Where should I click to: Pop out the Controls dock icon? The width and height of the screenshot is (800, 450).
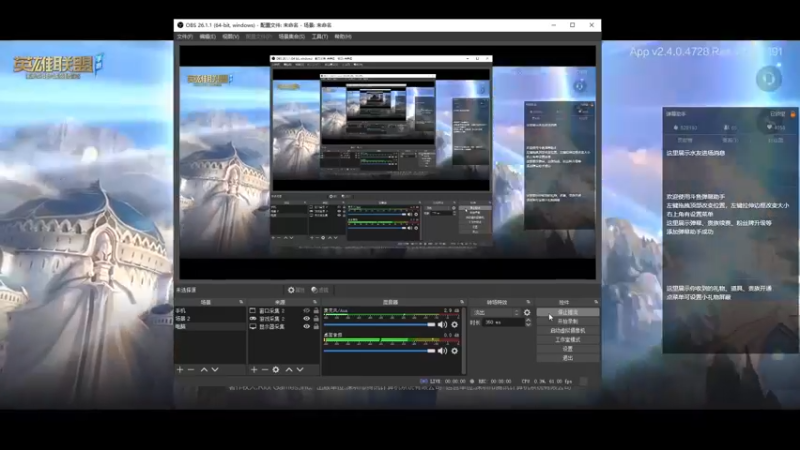[x=596, y=302]
